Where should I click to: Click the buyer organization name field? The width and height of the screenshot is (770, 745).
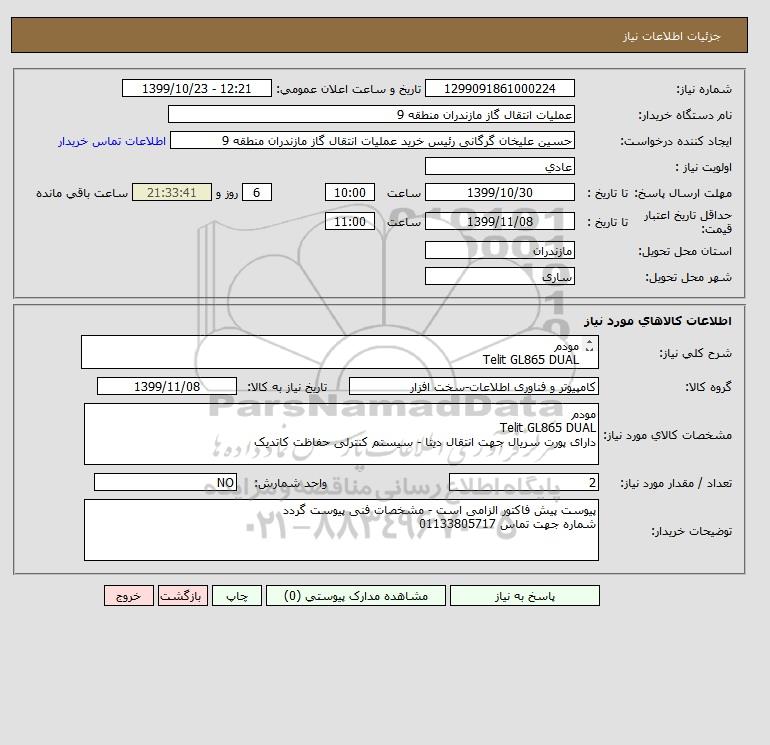pos(371,114)
